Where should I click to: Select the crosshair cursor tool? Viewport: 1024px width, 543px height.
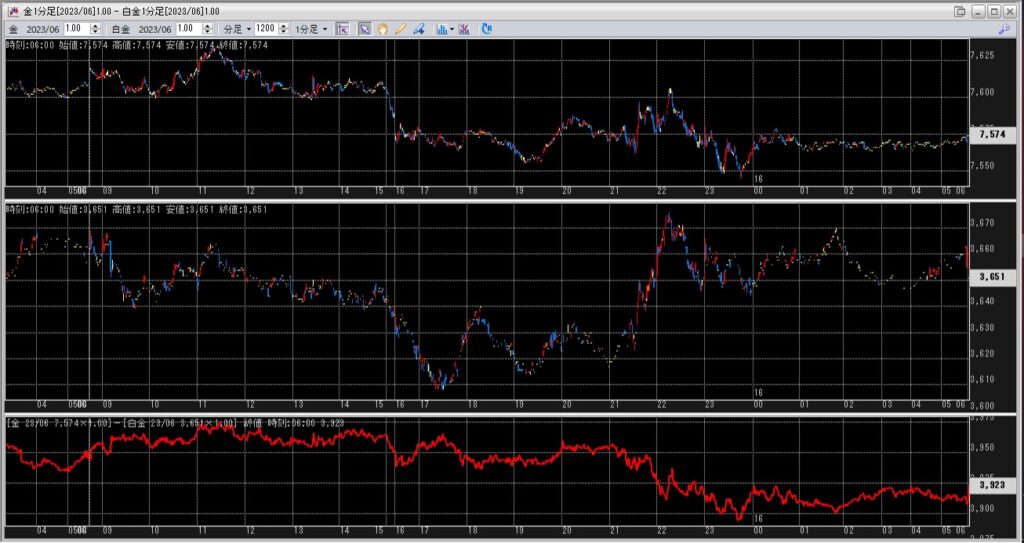click(x=343, y=29)
